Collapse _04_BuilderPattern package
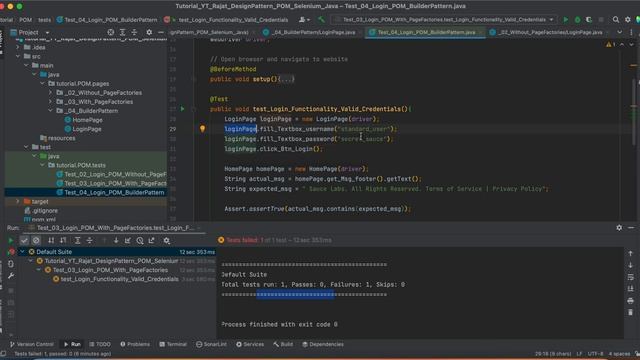This screenshot has width=640, height=360. tap(50, 111)
